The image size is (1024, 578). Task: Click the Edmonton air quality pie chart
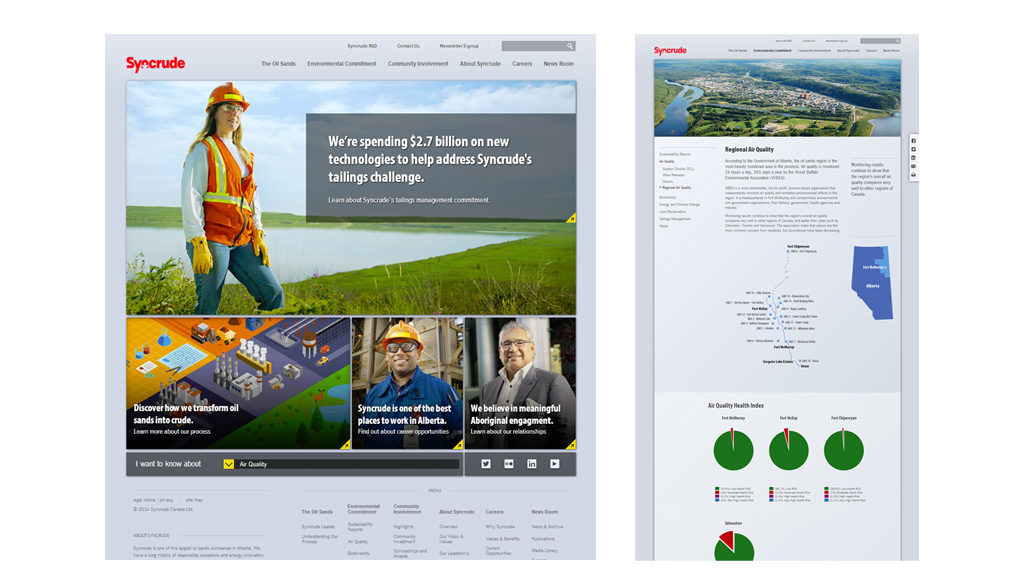click(x=734, y=546)
